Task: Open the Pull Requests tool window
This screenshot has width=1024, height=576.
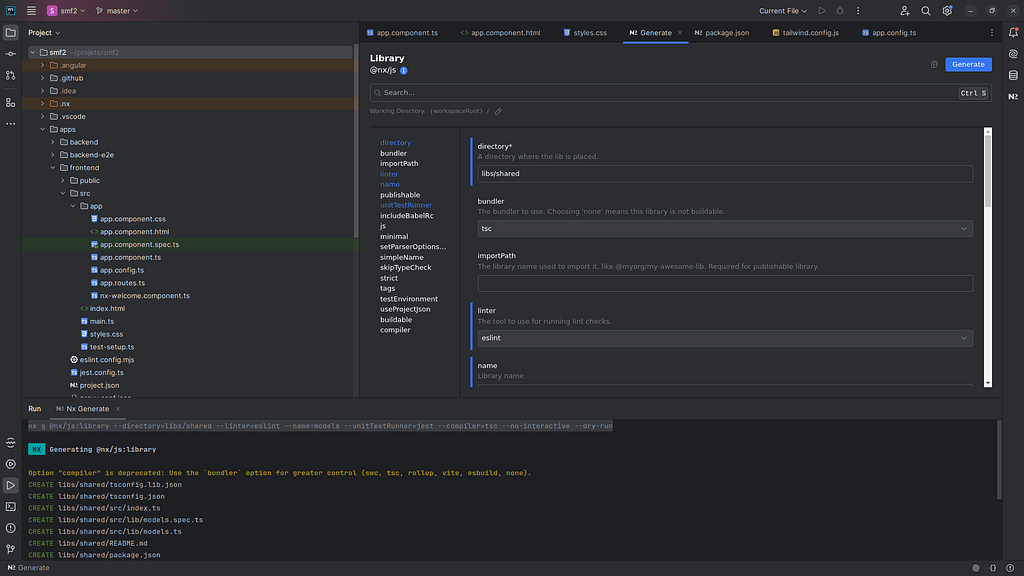Action: [10, 76]
